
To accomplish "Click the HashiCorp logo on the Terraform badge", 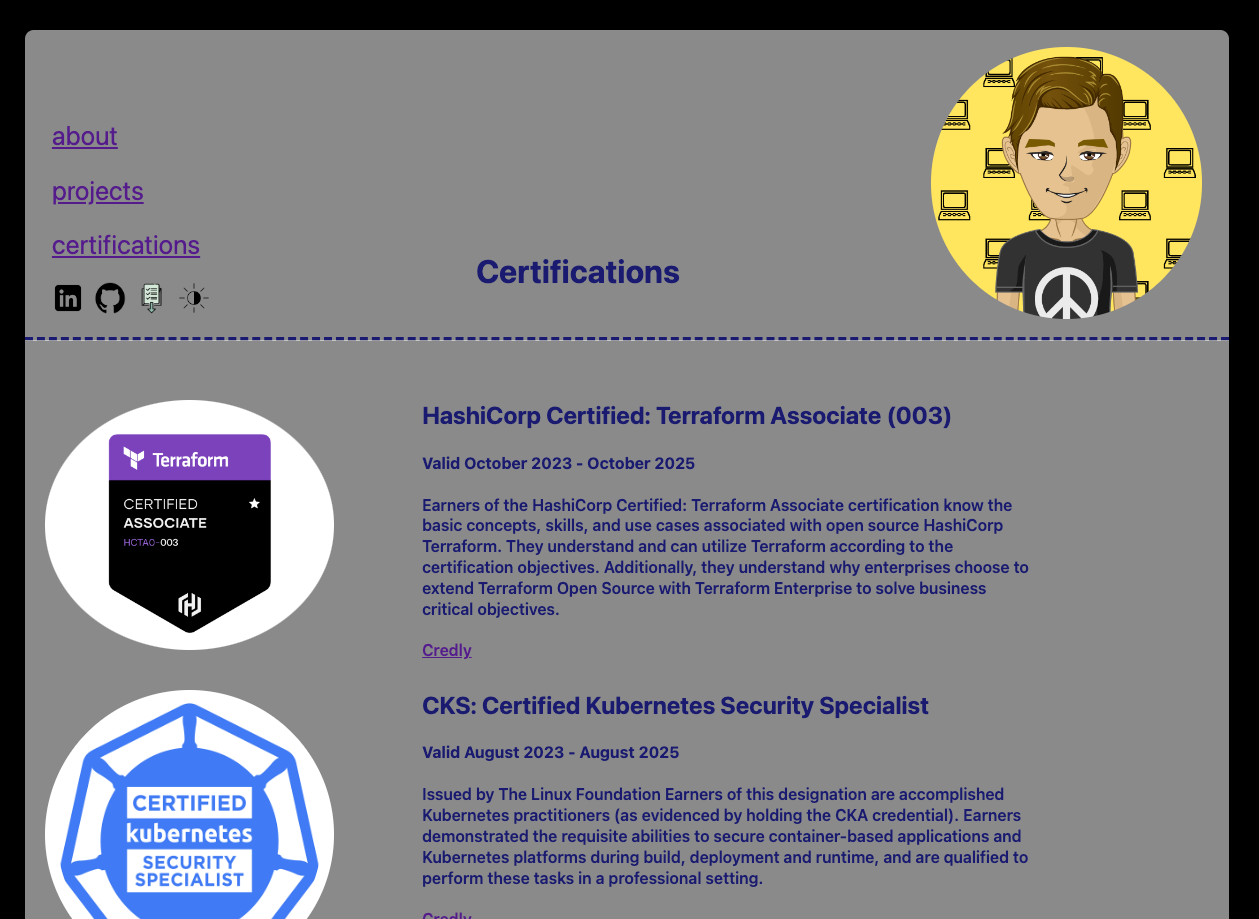I will pyautogui.click(x=190, y=604).
